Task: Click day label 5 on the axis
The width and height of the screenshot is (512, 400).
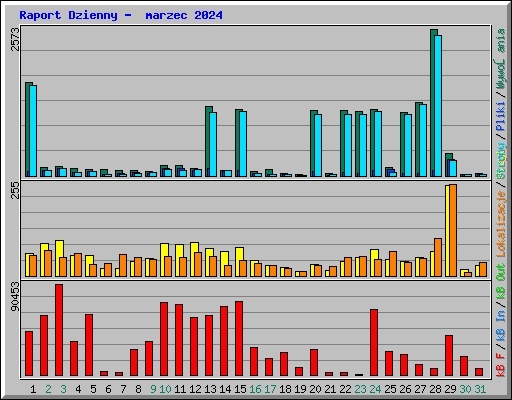Action: (x=93, y=389)
